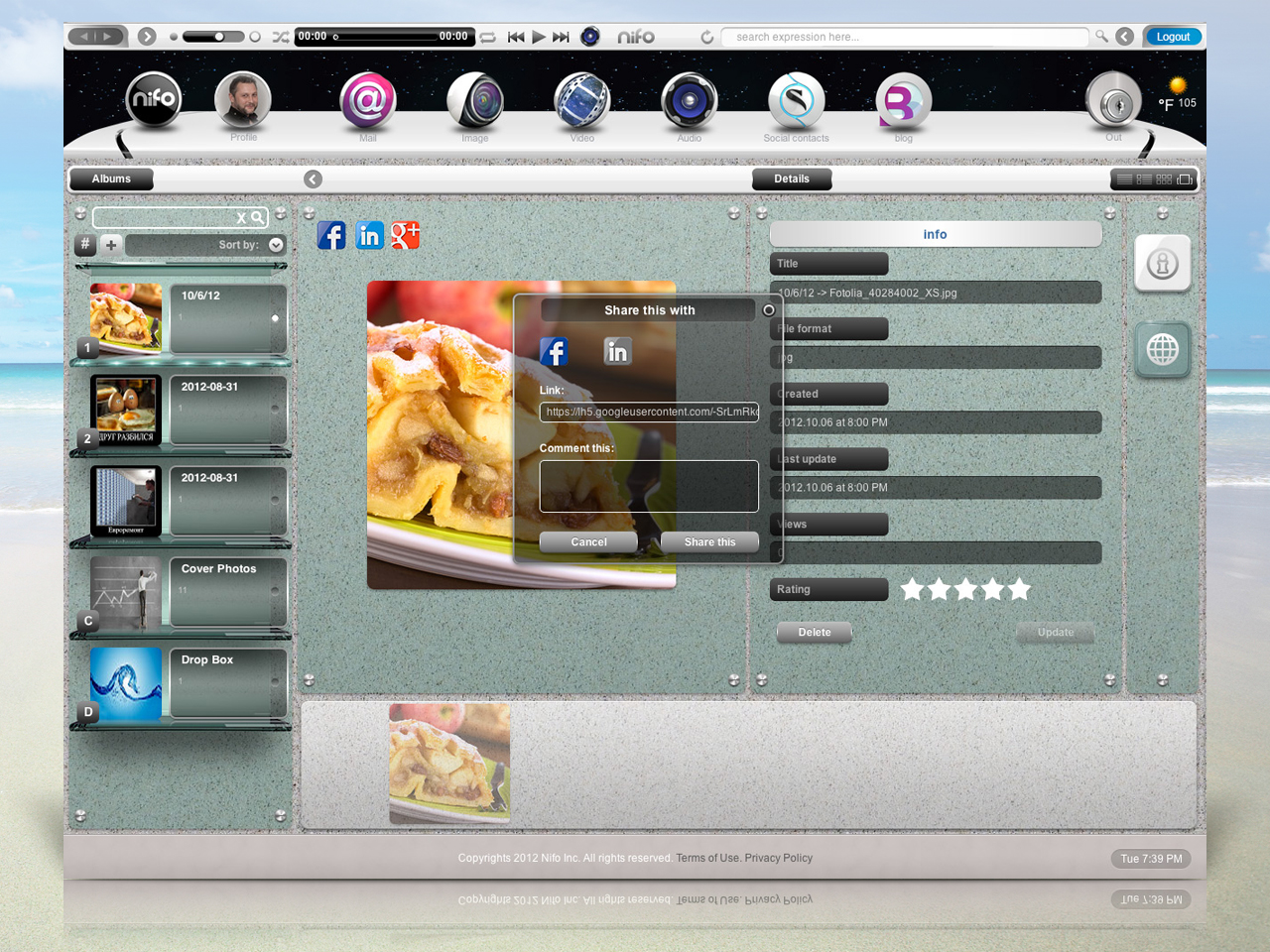Open the Details tab
Image resolution: width=1270 pixels, height=952 pixels.
(x=792, y=179)
